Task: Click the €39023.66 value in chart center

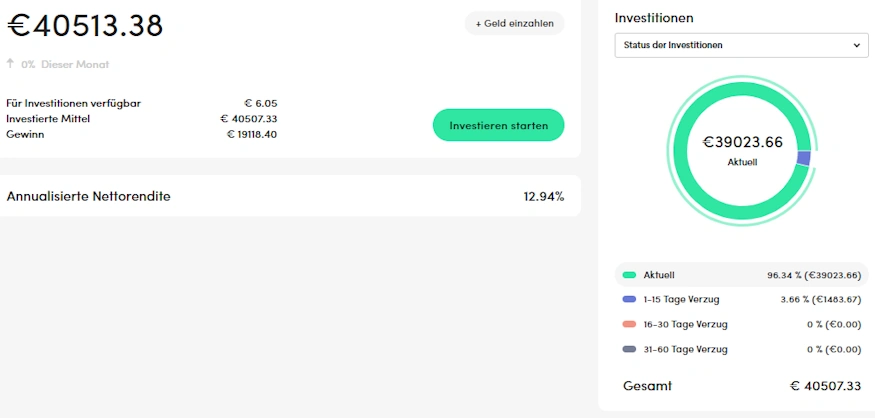Action: pyautogui.click(x=742, y=142)
